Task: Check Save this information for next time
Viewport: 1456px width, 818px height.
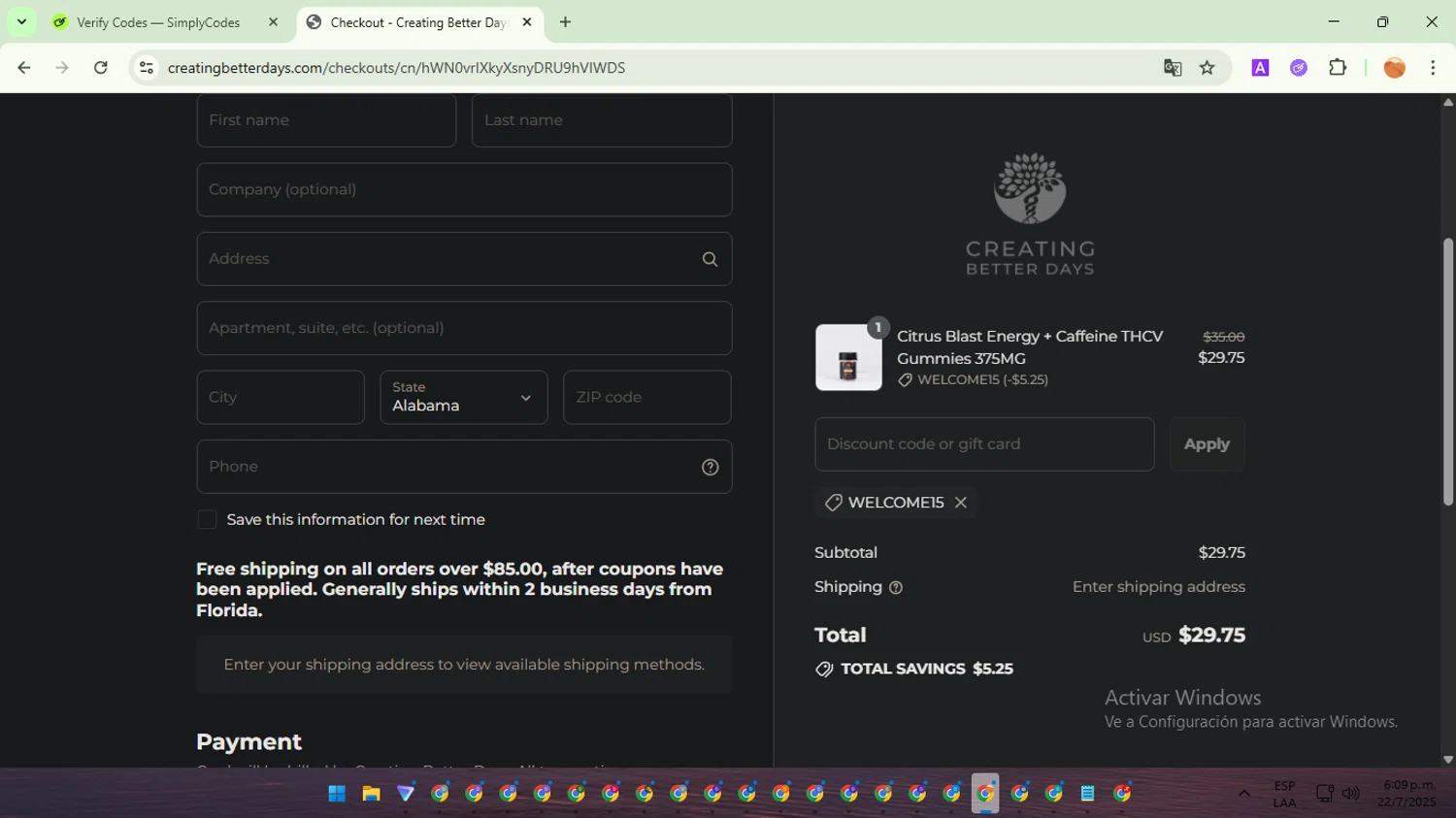Action: tap(207, 519)
